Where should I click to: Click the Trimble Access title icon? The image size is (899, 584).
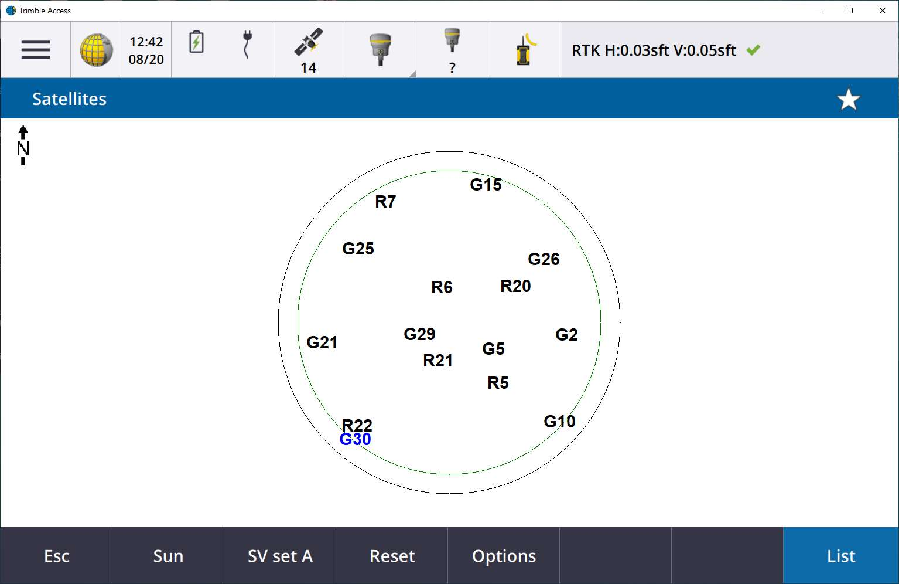click(10, 10)
